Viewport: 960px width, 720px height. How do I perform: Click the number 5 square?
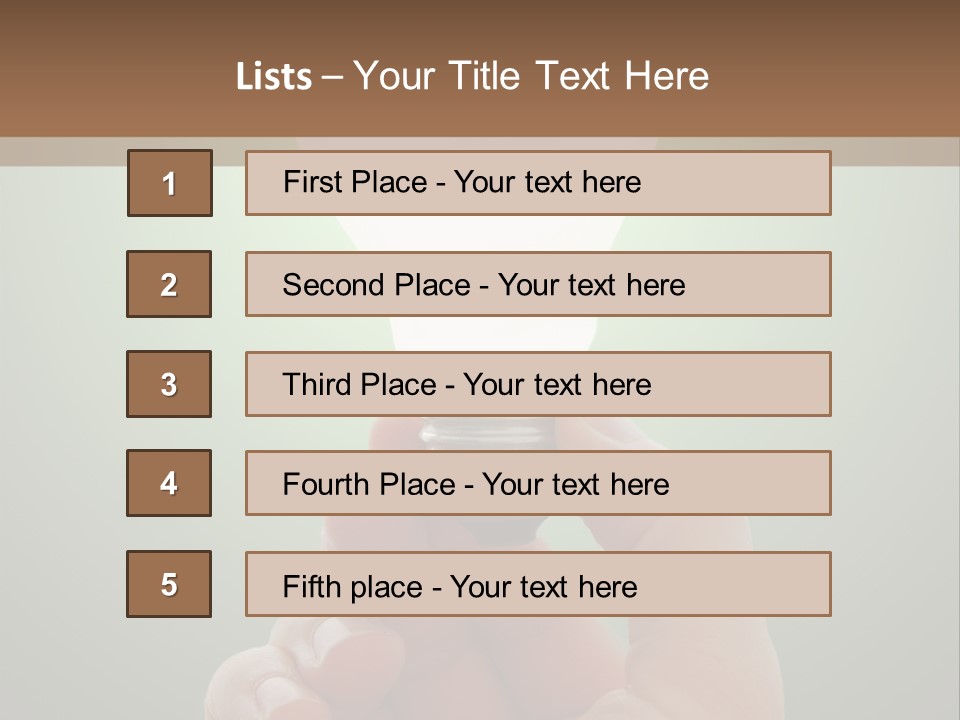[x=169, y=584]
